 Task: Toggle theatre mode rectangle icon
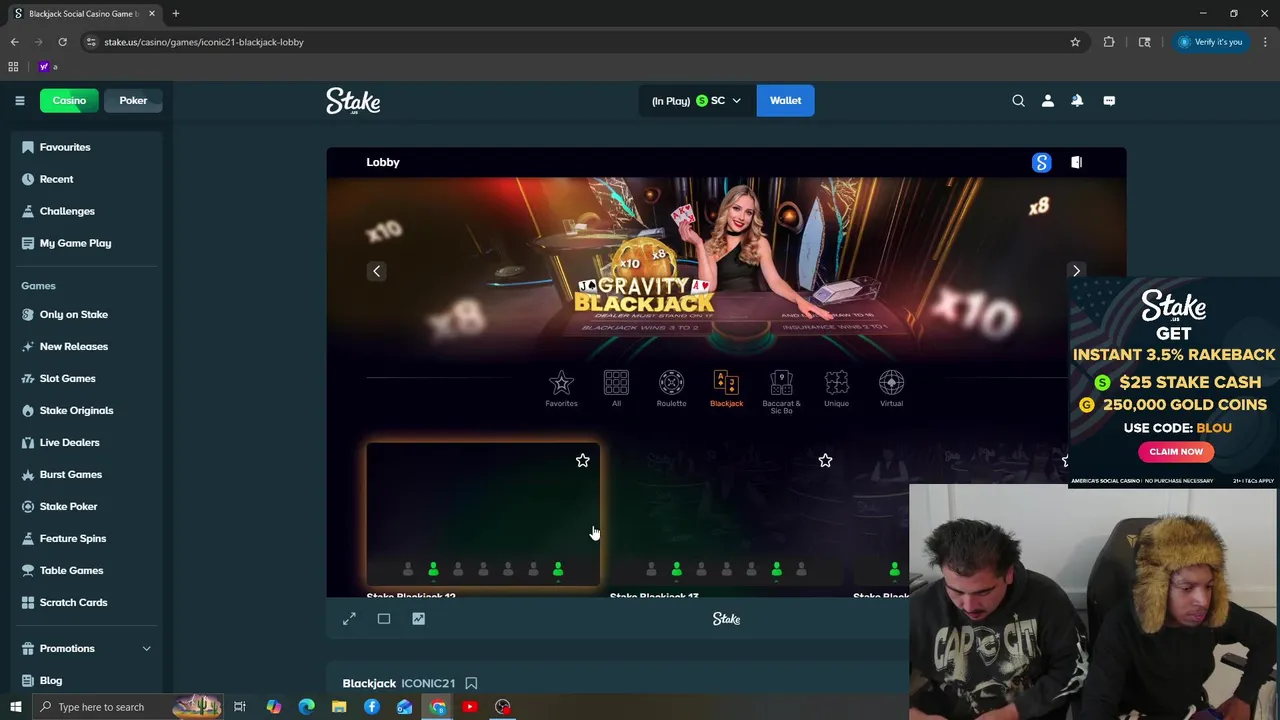(x=384, y=619)
